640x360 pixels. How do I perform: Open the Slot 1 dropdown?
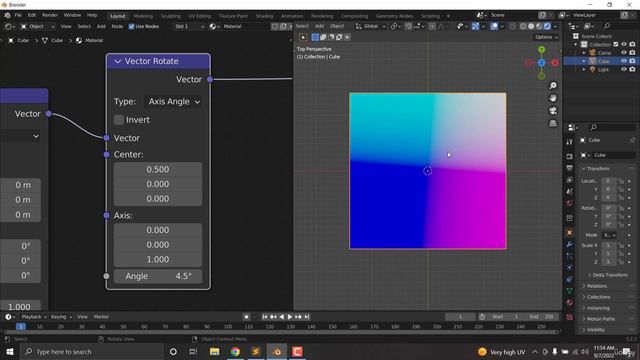189,27
